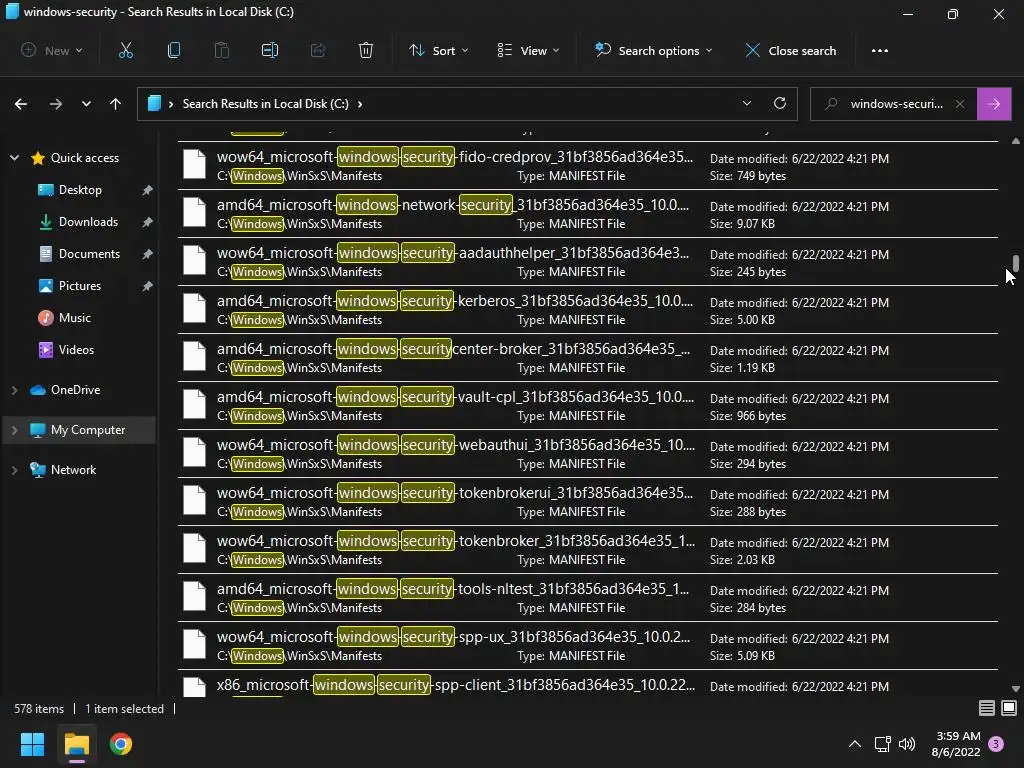Image resolution: width=1024 pixels, height=768 pixels.
Task: Select the aadauthhelper manifest file
Action: point(588,262)
